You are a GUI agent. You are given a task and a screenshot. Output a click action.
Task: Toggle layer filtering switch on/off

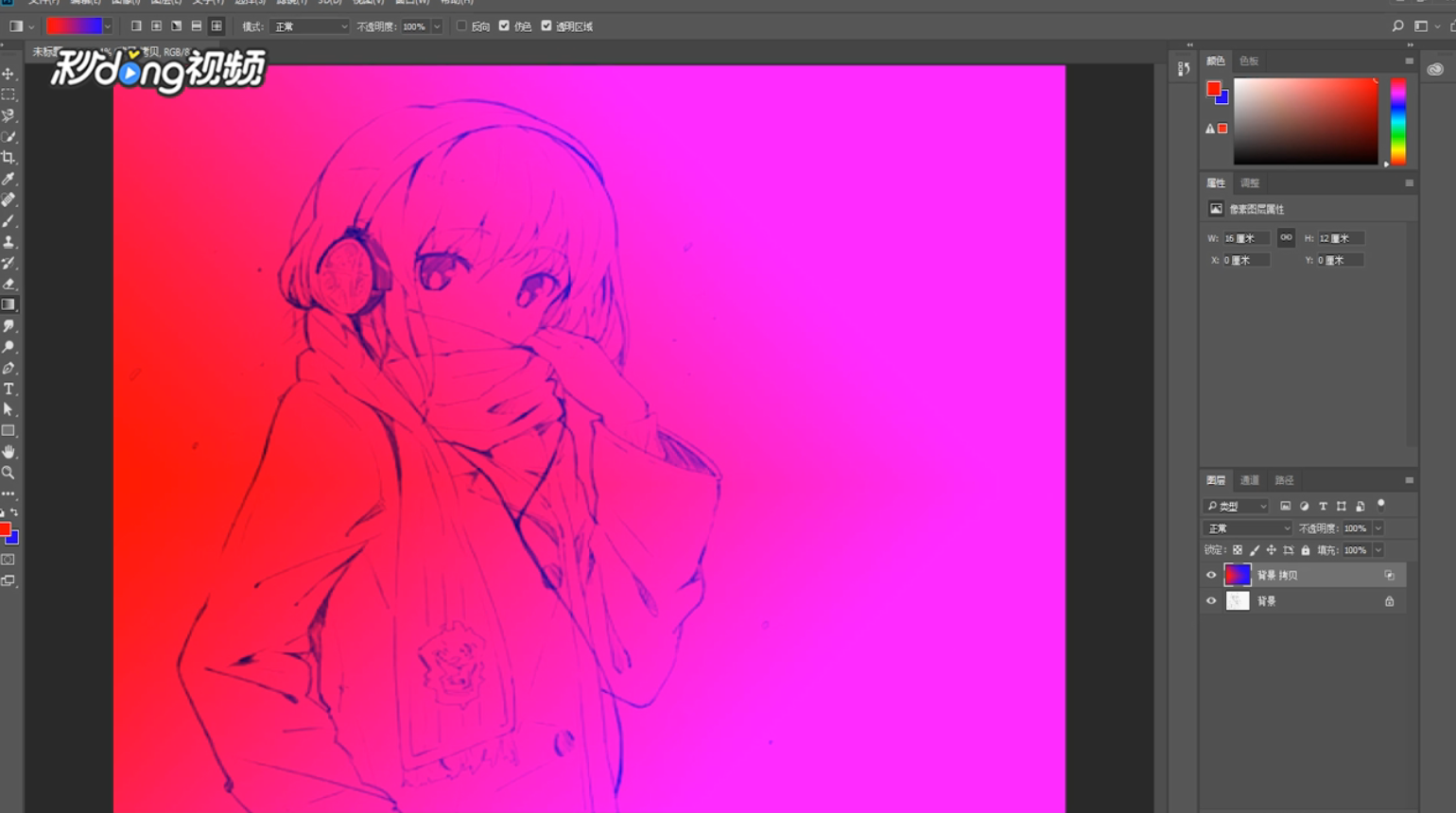(1381, 506)
